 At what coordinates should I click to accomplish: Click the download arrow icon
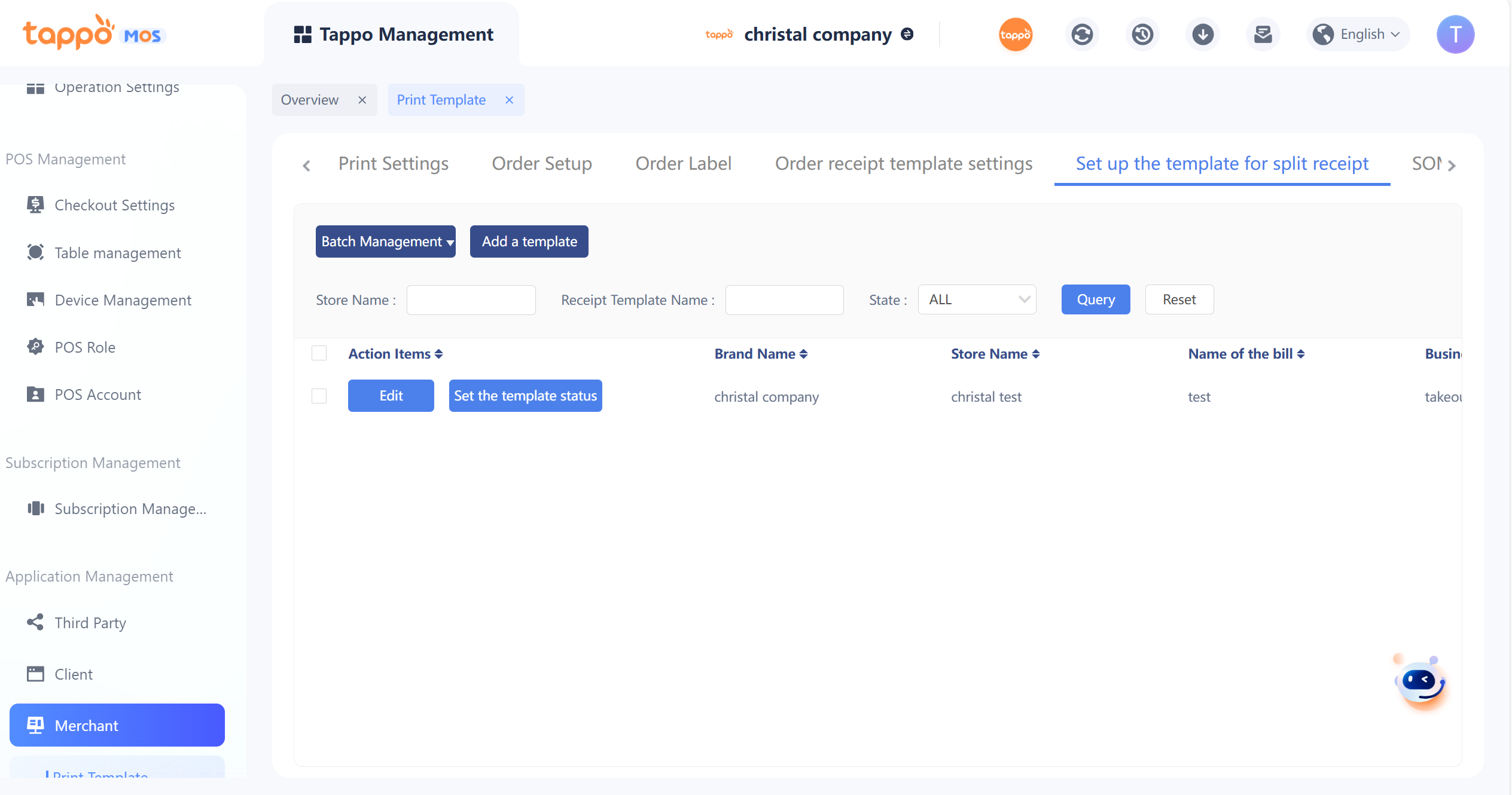(1203, 35)
